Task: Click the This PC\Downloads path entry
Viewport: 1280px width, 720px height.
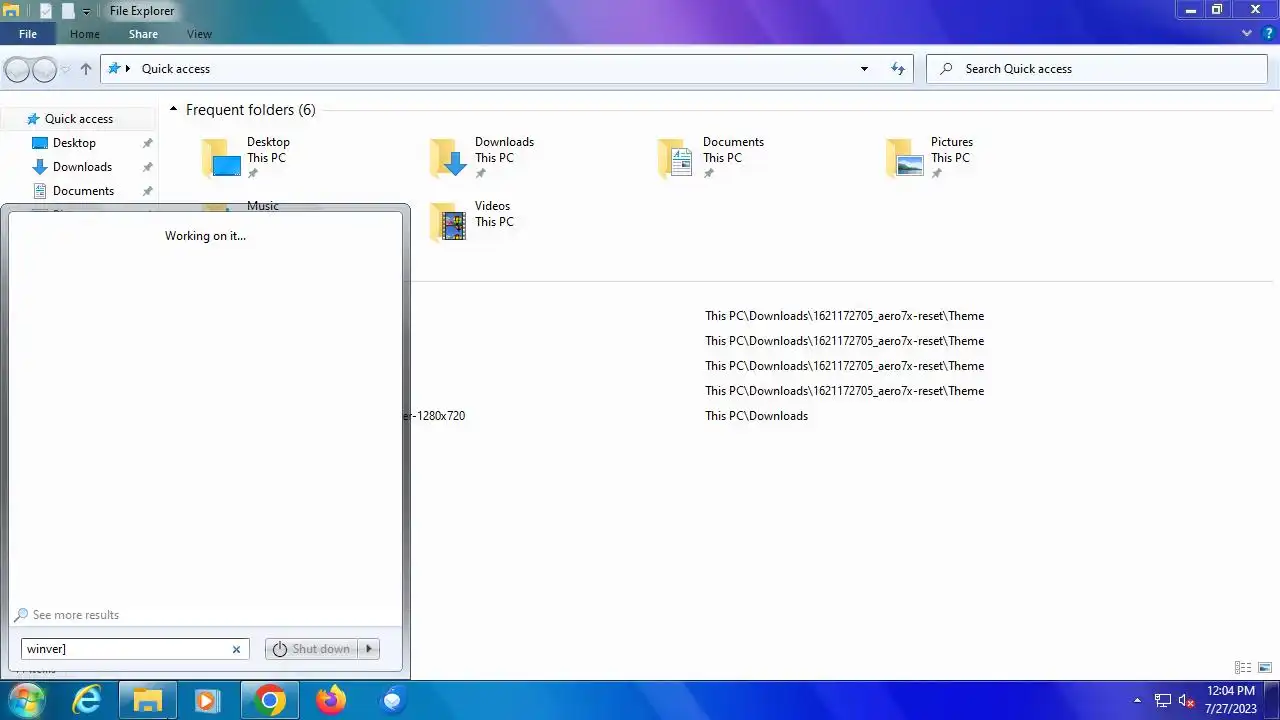Action: (x=756, y=416)
